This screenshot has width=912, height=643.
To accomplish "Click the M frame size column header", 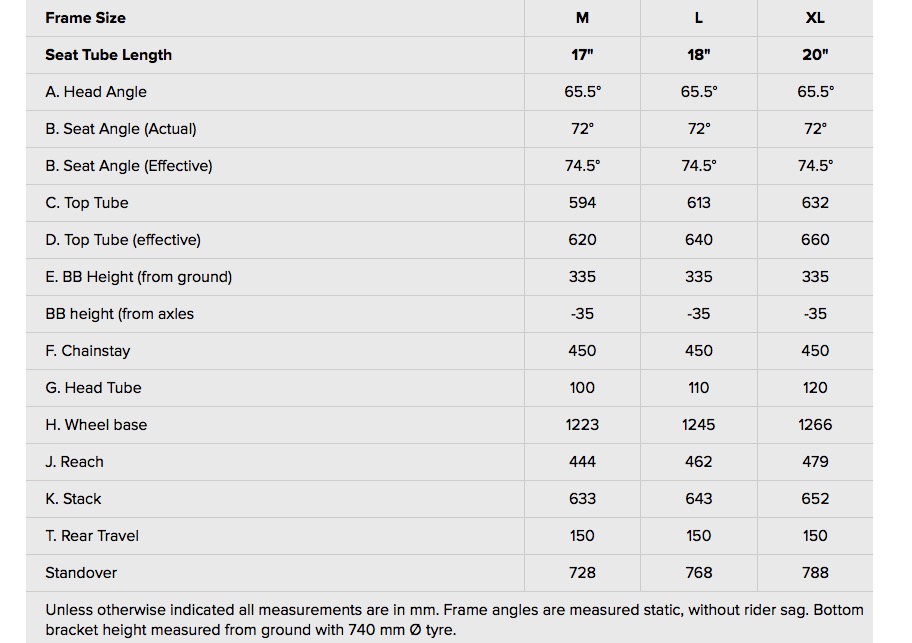I will [582, 18].
